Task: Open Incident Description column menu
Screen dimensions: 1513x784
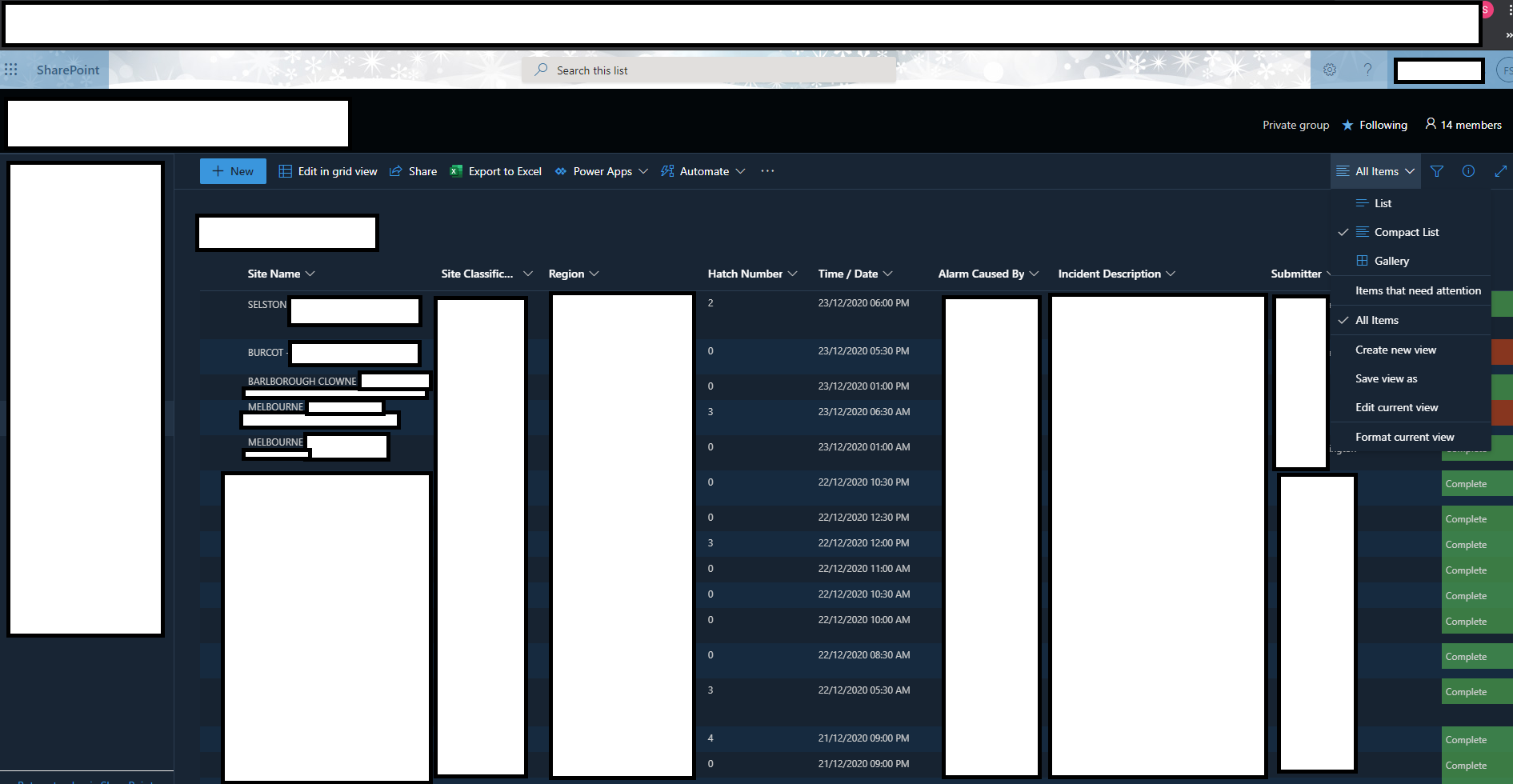Action: [1117, 274]
